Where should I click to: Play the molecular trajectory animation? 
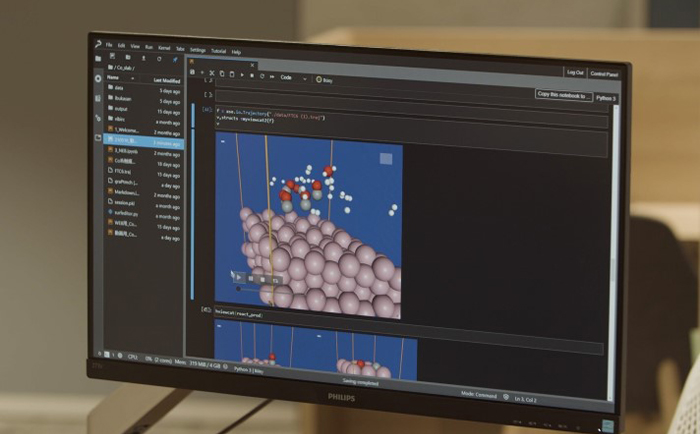pyautogui.click(x=239, y=278)
